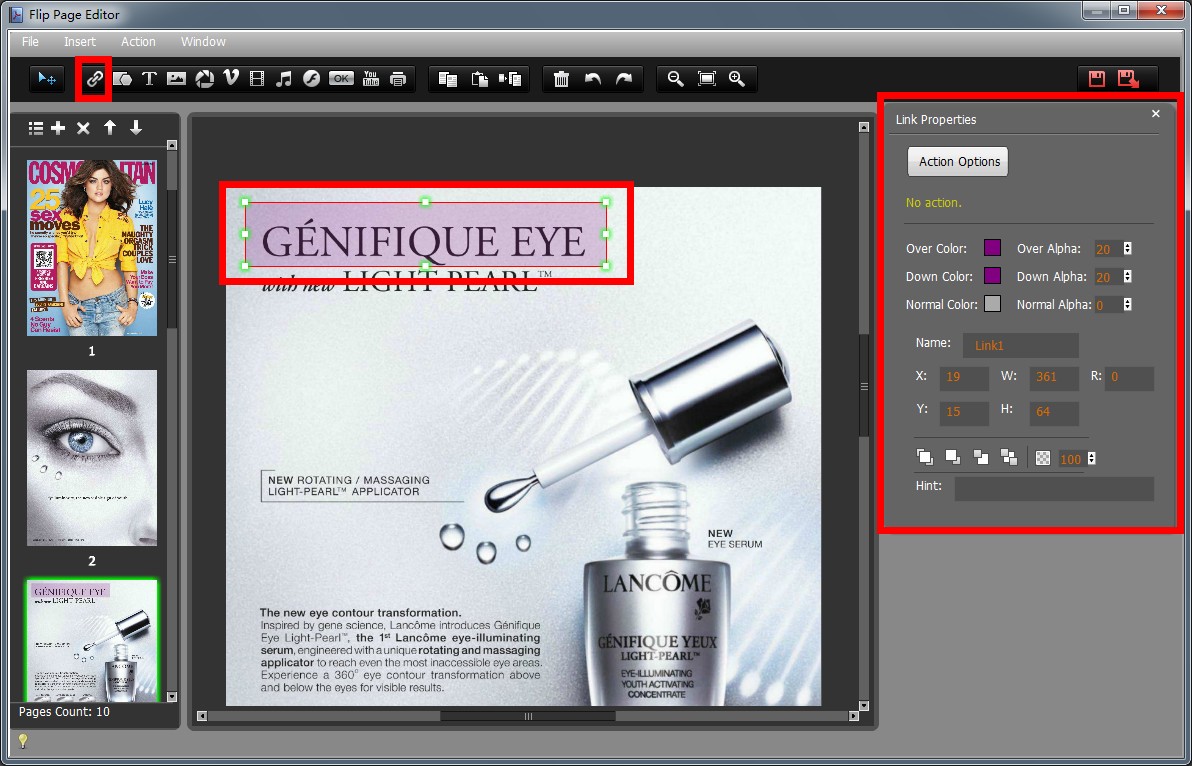Click the Name field containing Link1
Viewport: 1192px width, 766px height.
1020,346
